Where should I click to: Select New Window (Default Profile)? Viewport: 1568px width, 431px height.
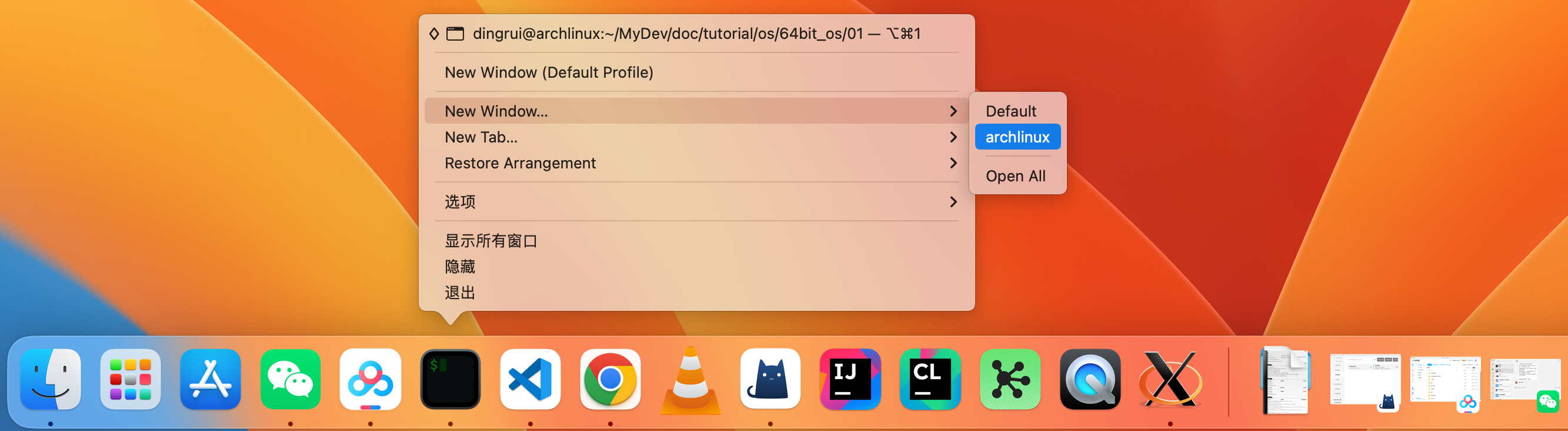[x=548, y=72]
